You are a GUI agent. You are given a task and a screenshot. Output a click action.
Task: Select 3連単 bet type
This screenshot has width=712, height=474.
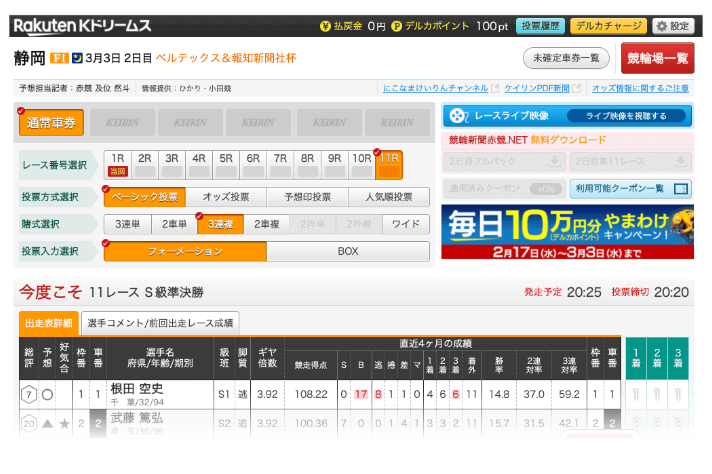click(x=128, y=224)
